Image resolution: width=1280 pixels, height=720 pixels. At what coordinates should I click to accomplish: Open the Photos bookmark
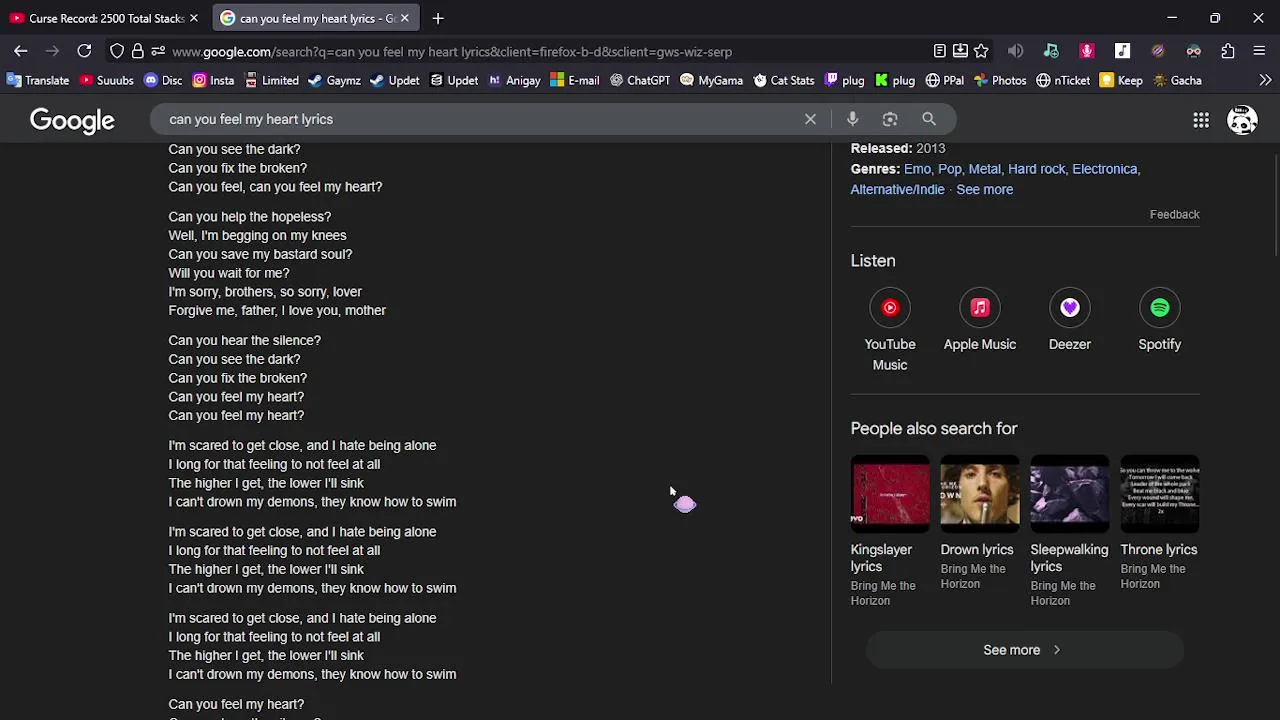tap(1000, 80)
